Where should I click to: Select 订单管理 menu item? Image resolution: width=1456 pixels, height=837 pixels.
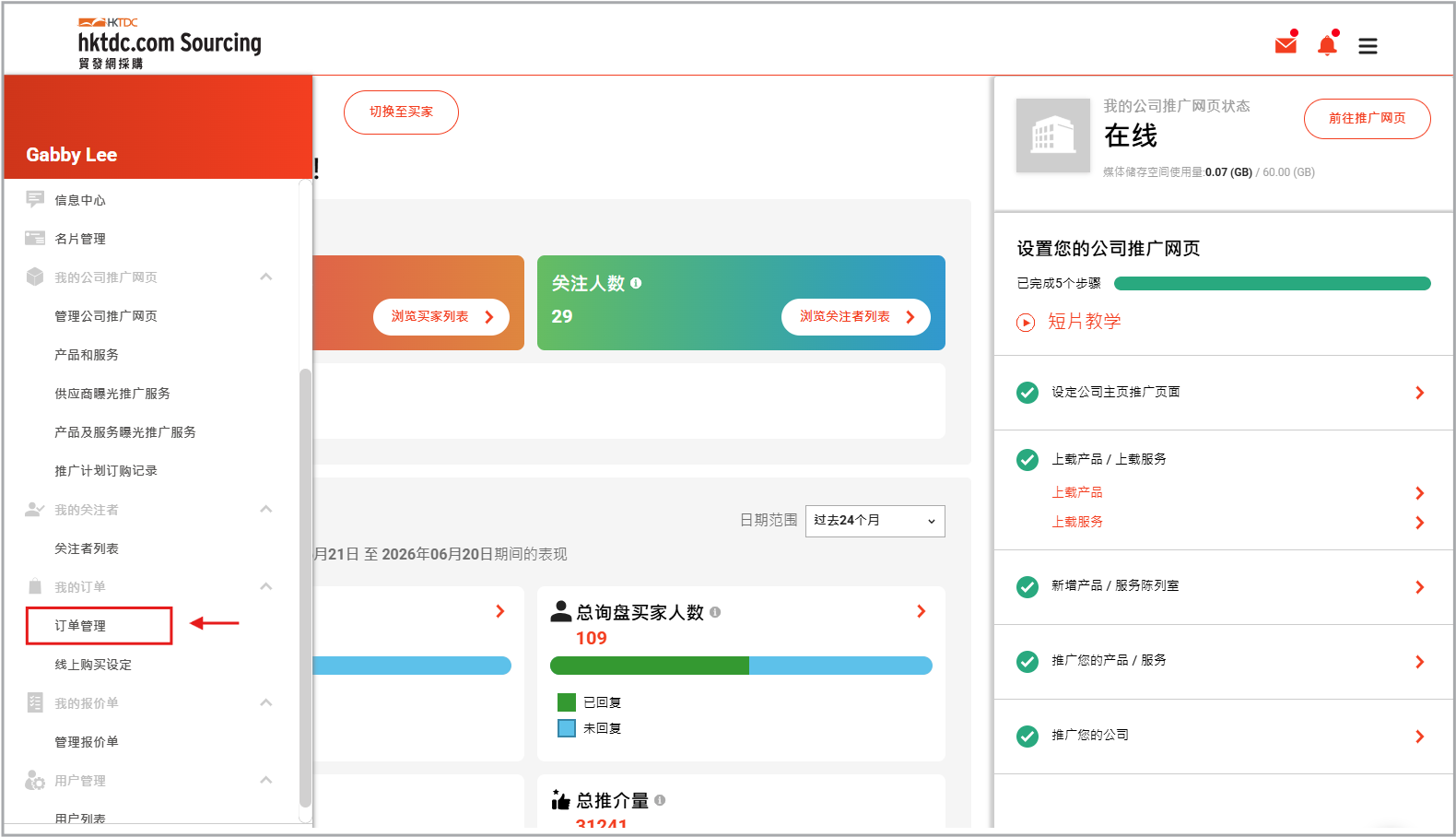click(80, 626)
